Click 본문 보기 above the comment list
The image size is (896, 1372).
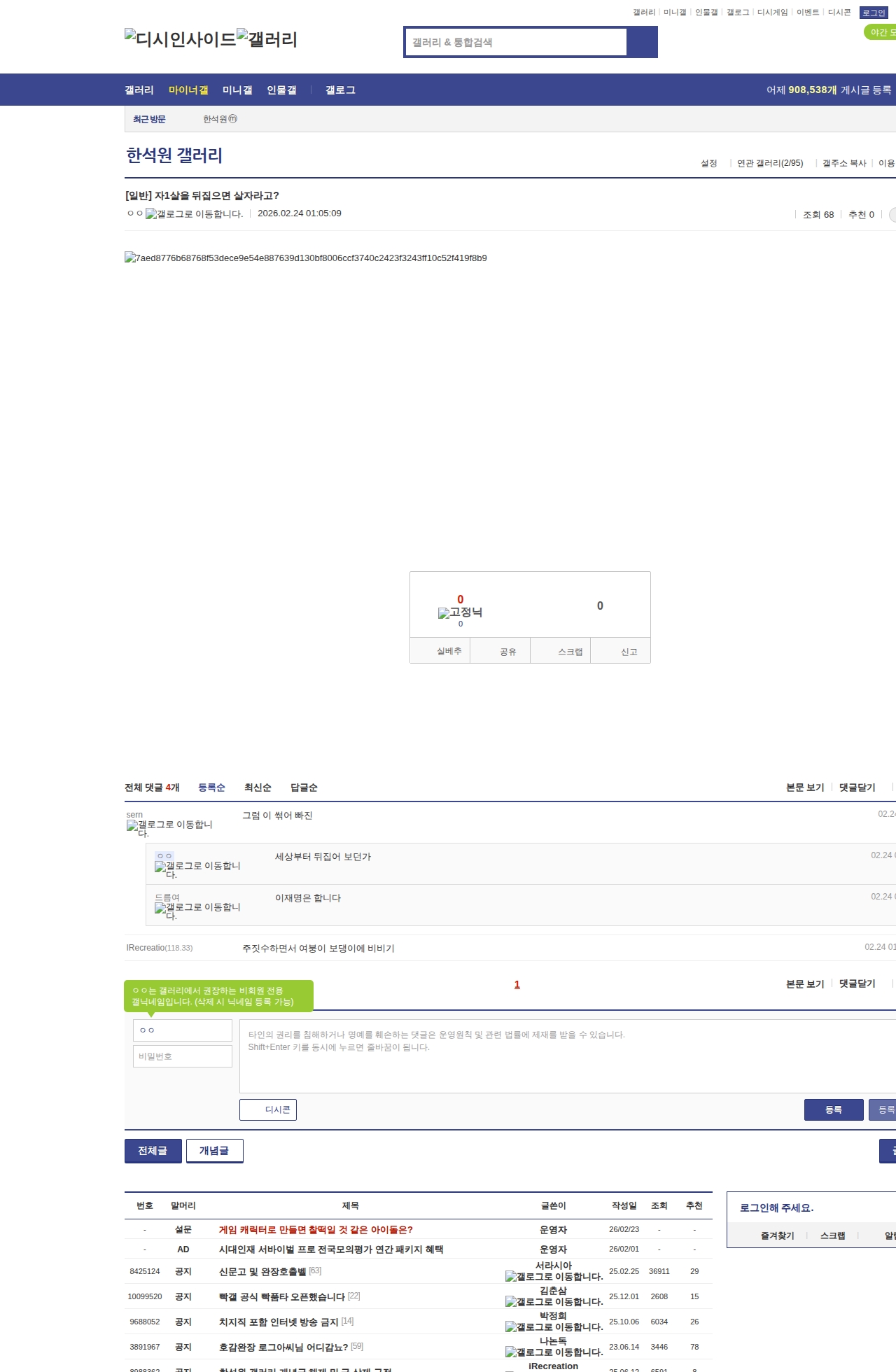[x=805, y=787]
